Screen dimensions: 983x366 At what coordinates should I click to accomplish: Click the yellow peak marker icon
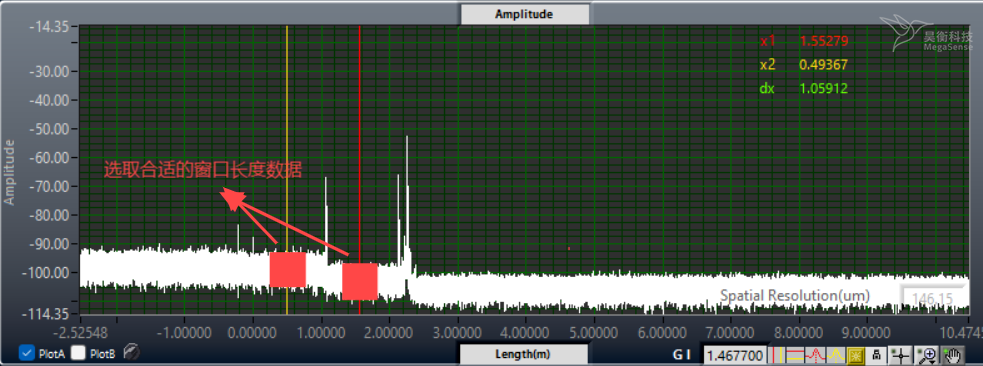pos(836,355)
